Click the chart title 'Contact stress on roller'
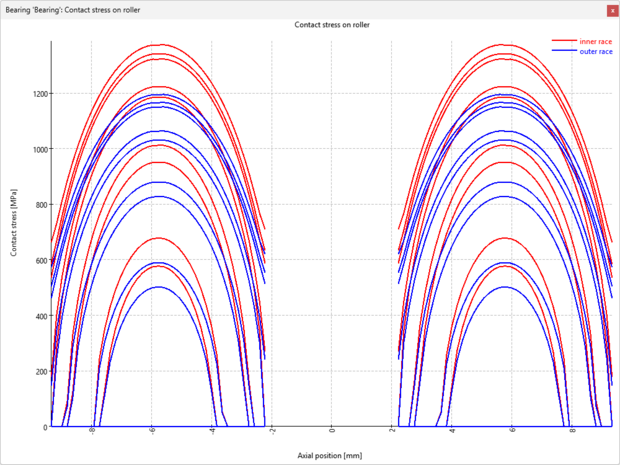The height and width of the screenshot is (465, 620). point(331,24)
